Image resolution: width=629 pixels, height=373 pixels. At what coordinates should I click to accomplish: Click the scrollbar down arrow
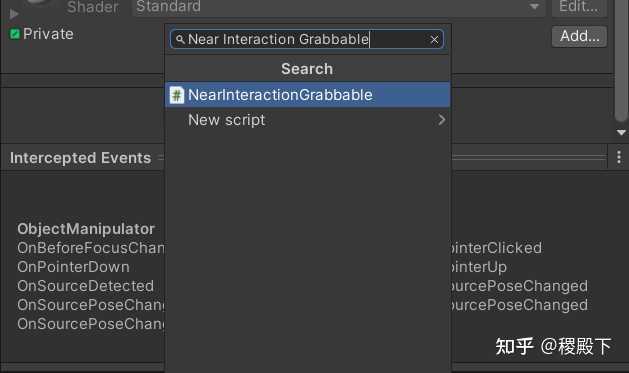621,132
